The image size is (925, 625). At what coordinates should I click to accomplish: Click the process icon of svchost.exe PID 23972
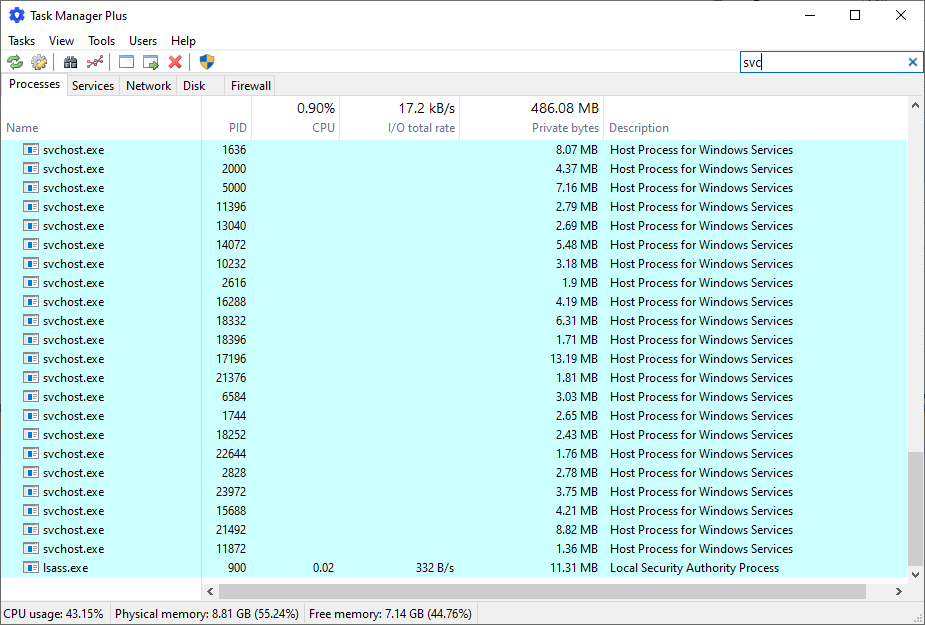click(31, 491)
